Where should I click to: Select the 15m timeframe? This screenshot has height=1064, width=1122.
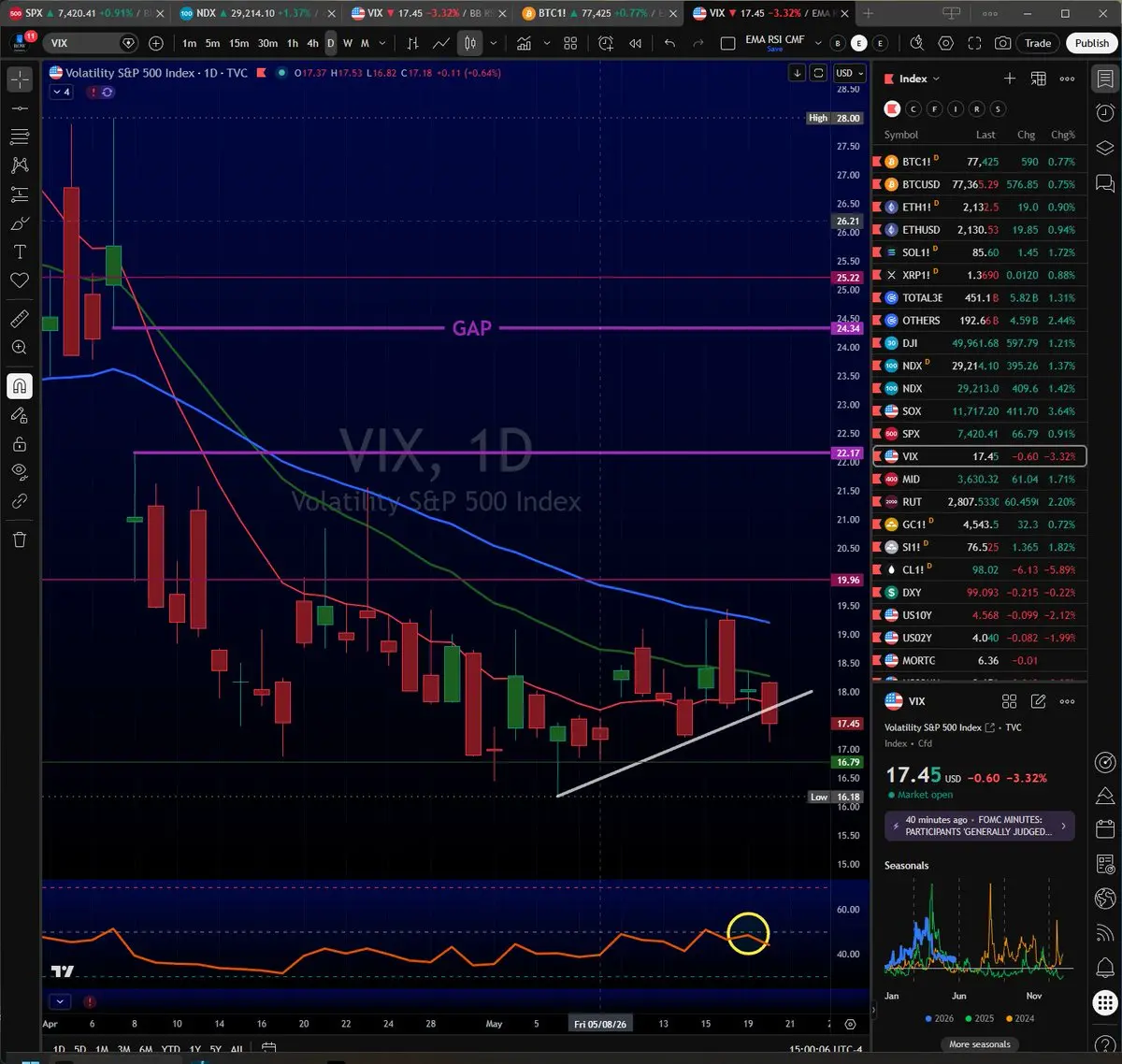point(238,43)
